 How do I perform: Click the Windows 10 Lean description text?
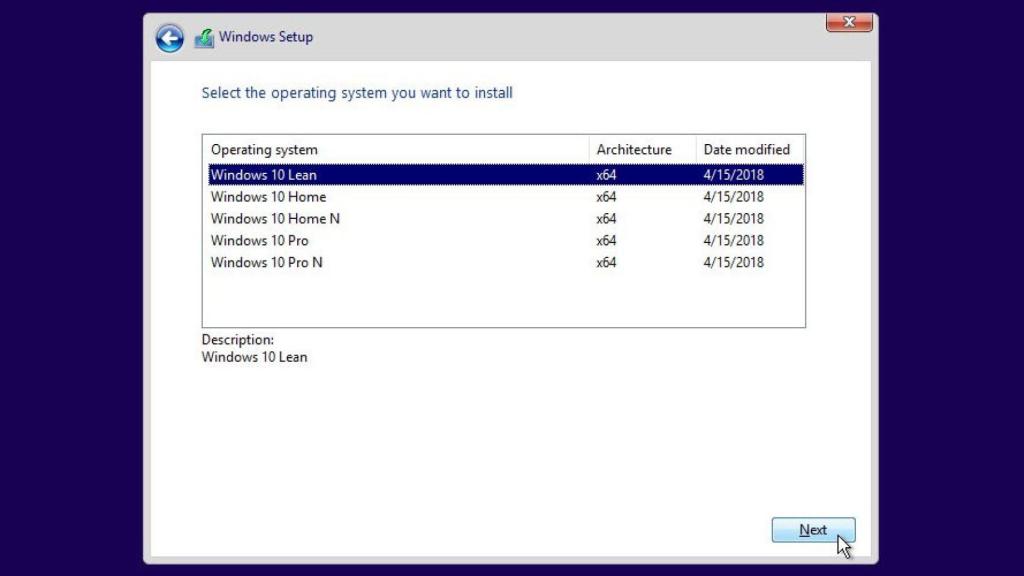click(254, 357)
